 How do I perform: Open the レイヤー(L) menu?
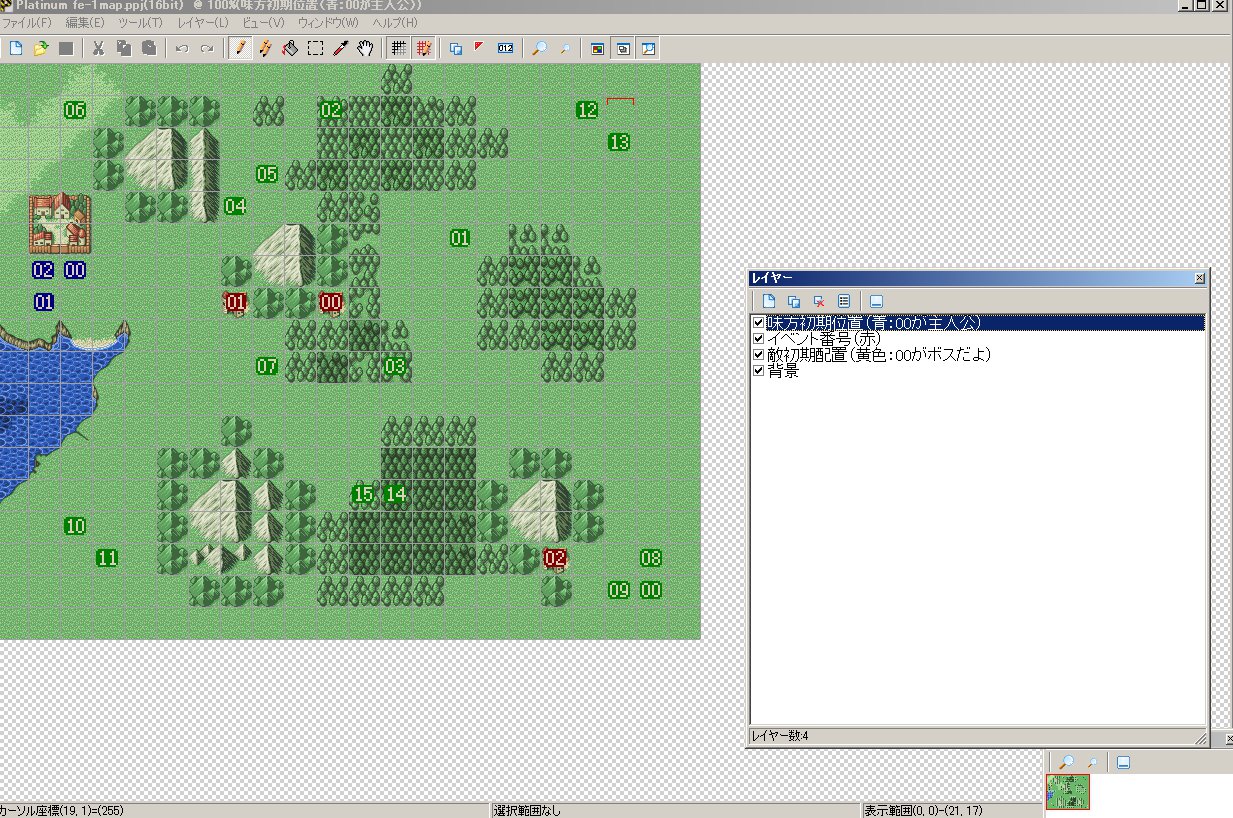click(202, 22)
